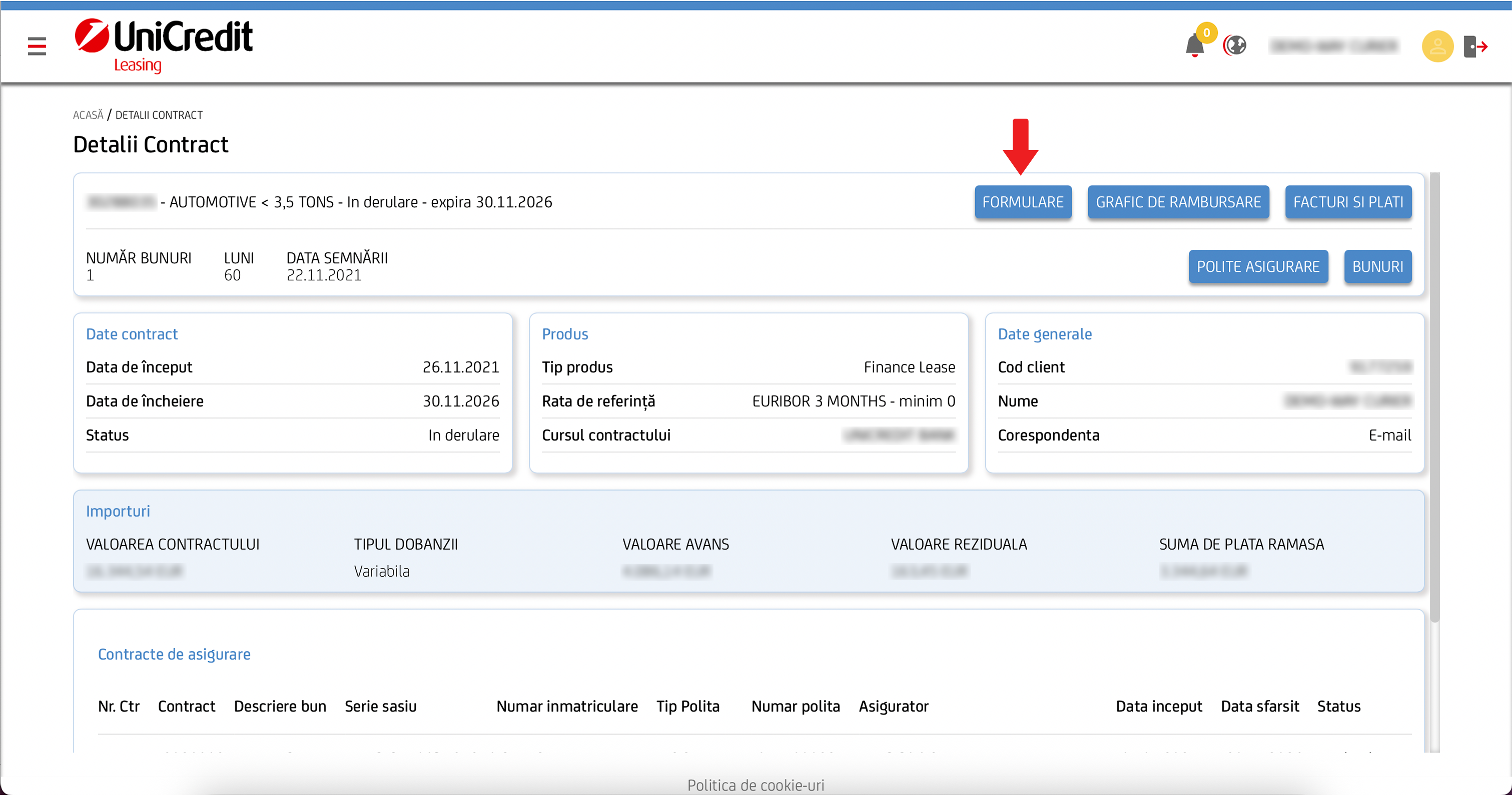Click the language globe icon
Image resolution: width=1512 pixels, height=810 pixels.
(1235, 45)
